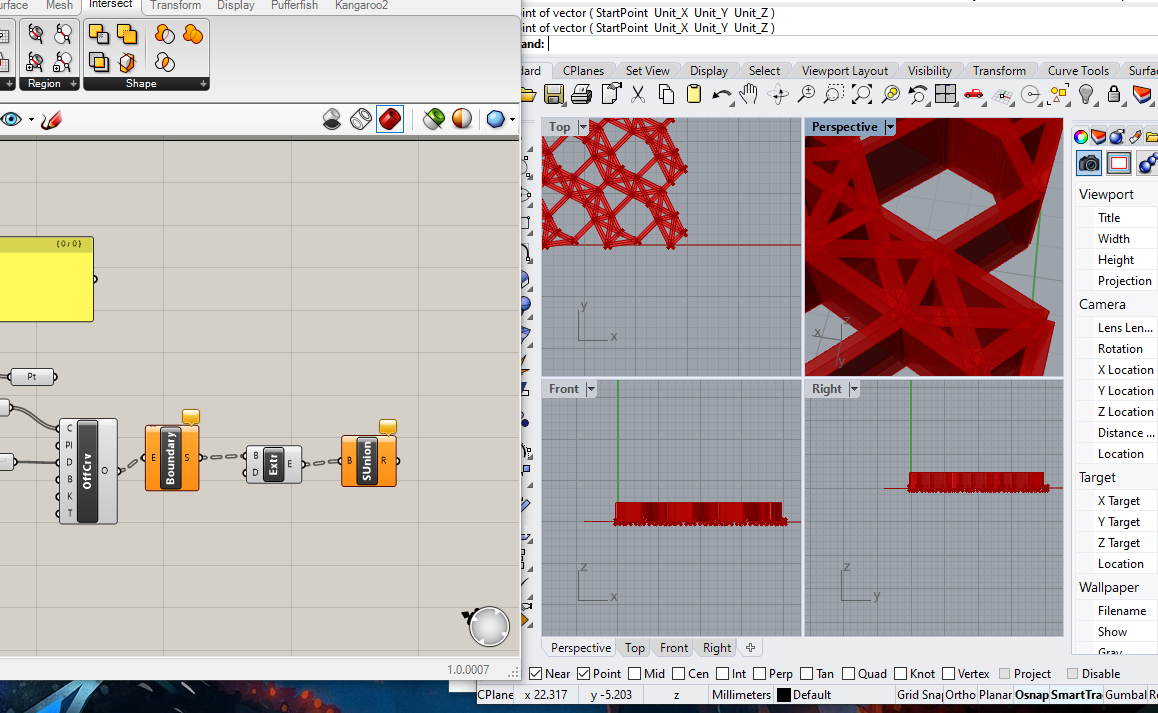The width and height of the screenshot is (1158, 713).
Task: Toggle Grid Snap in status bar
Action: coord(919,695)
